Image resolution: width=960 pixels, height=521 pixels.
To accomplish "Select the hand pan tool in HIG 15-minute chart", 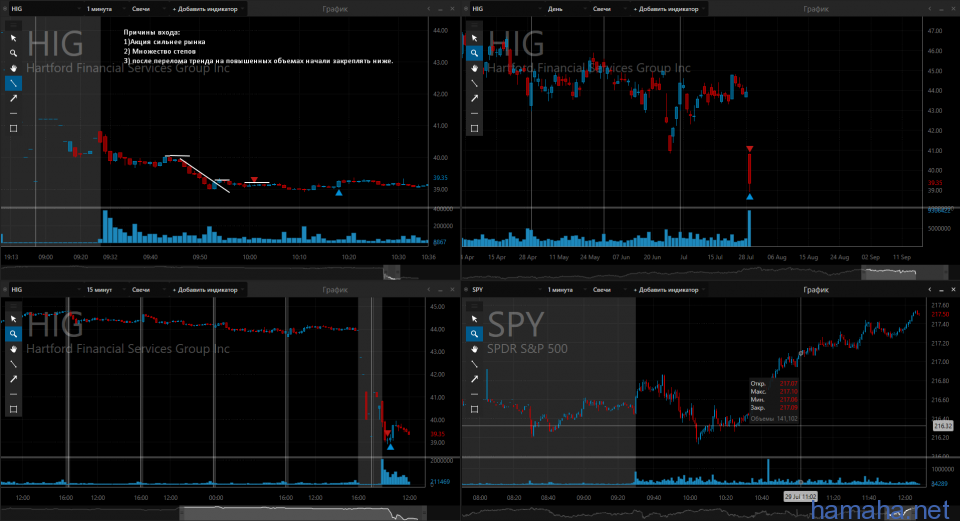I will pyautogui.click(x=13, y=349).
